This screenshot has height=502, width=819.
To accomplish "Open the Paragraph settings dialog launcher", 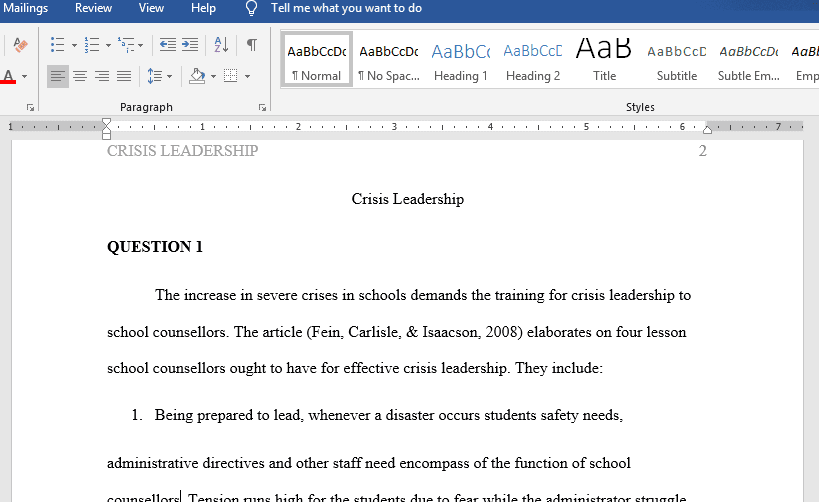I will pos(262,108).
